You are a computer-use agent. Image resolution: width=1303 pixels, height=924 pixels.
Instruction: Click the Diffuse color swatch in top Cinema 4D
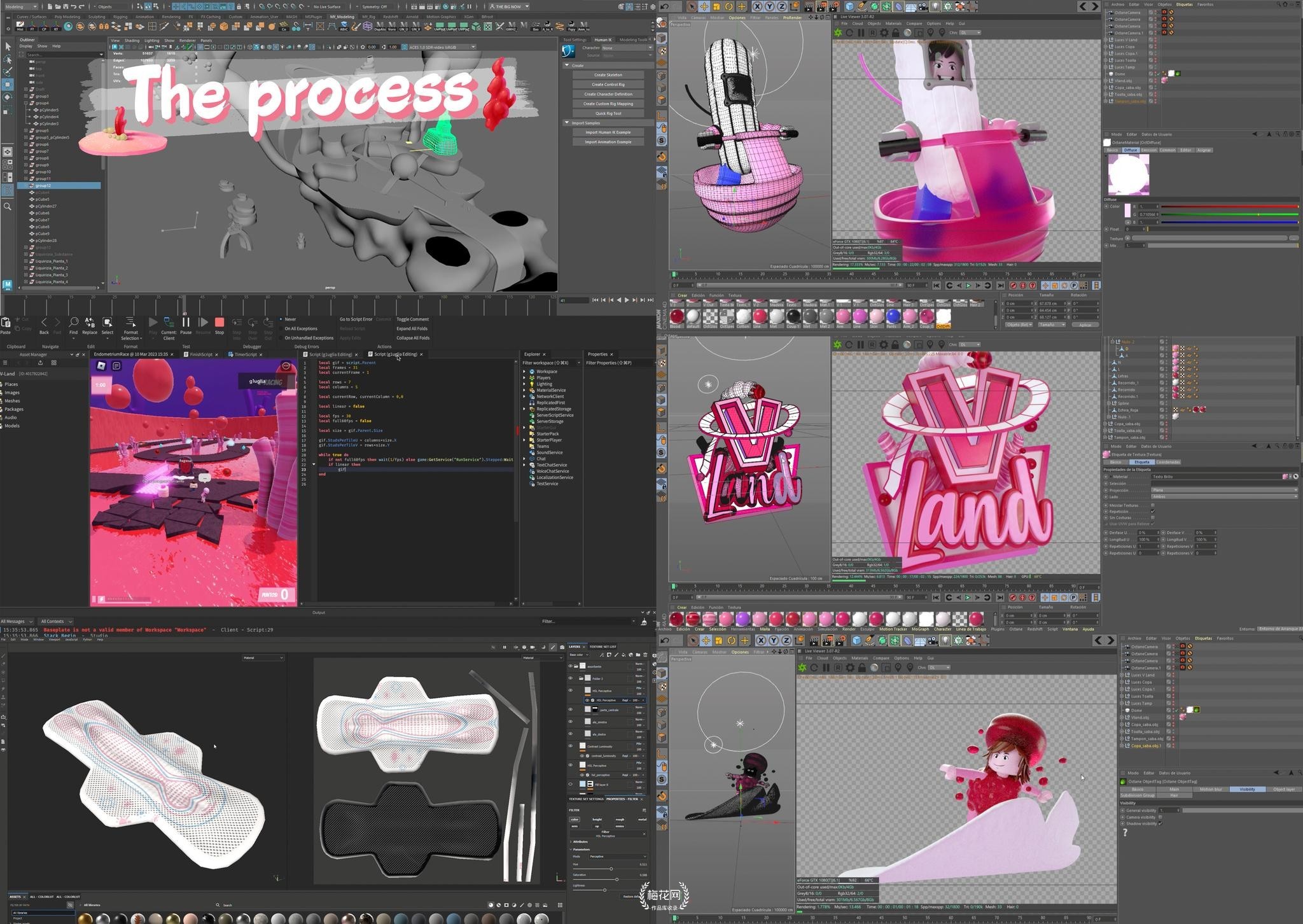click(1127, 210)
